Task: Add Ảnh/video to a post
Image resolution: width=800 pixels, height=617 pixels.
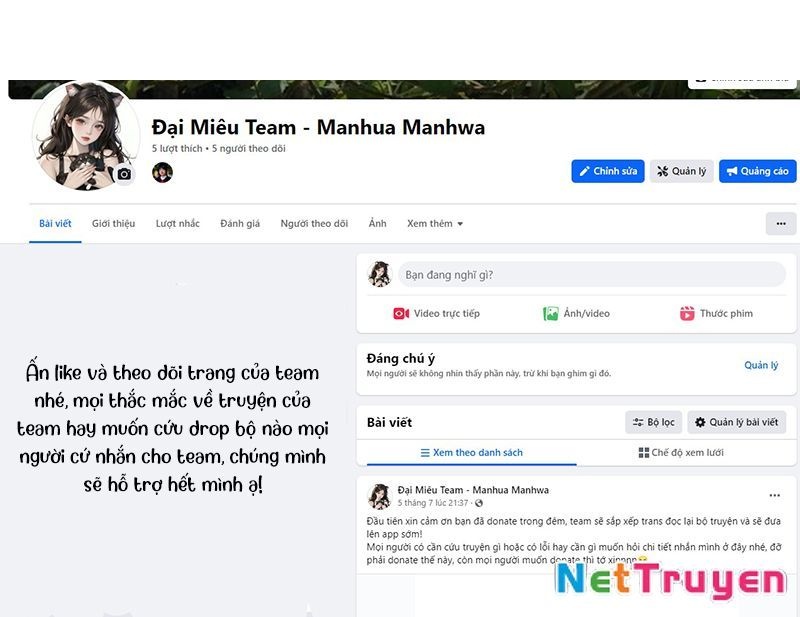Action: (x=576, y=313)
